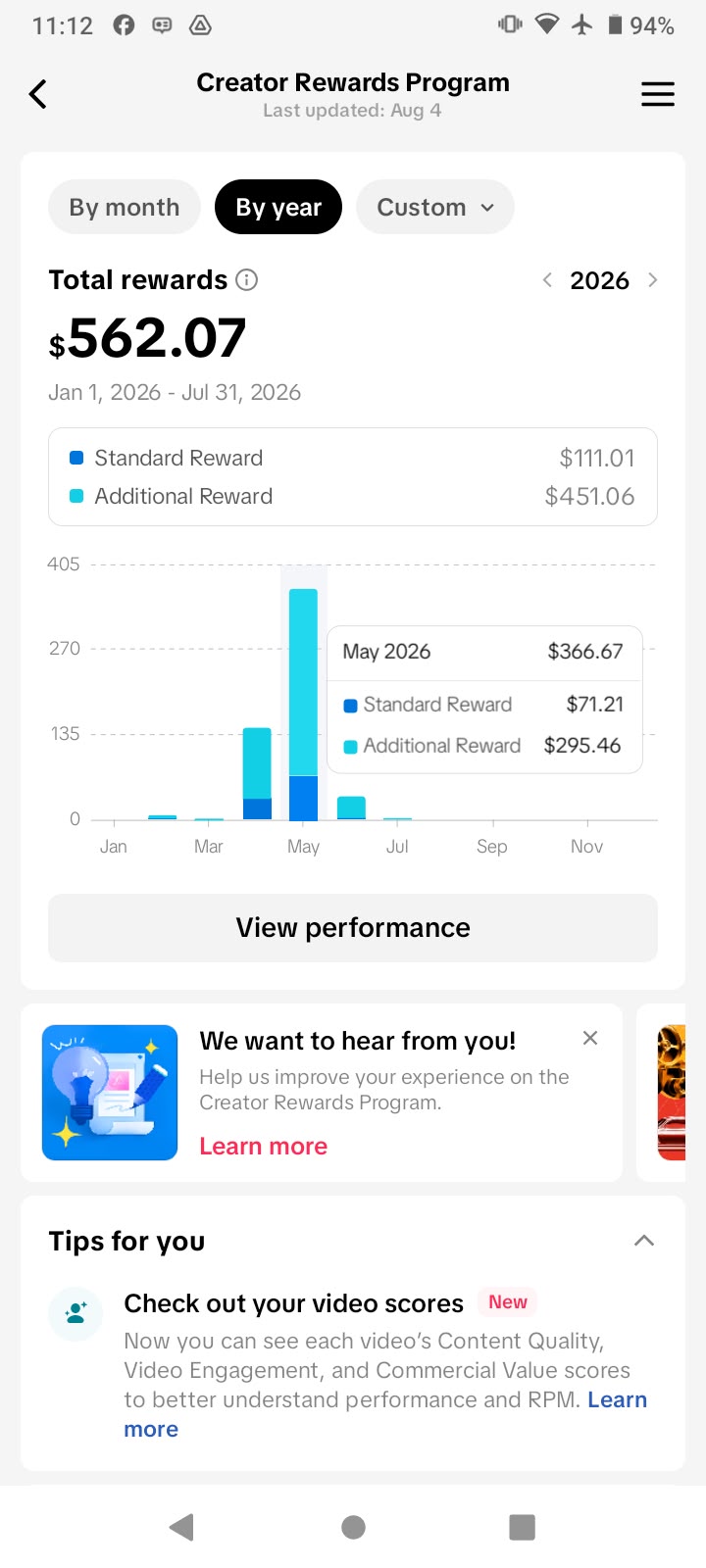Go to previous year arrow
Image resolution: width=706 pixels, height=1568 pixels.
(x=547, y=280)
